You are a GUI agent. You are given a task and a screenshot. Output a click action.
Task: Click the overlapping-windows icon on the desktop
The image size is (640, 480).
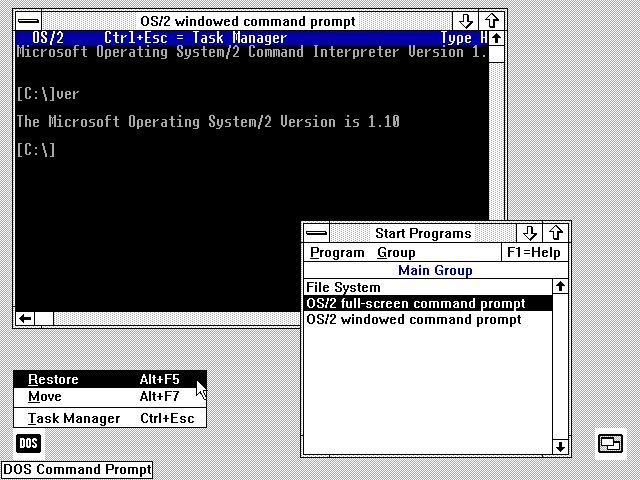pos(610,443)
